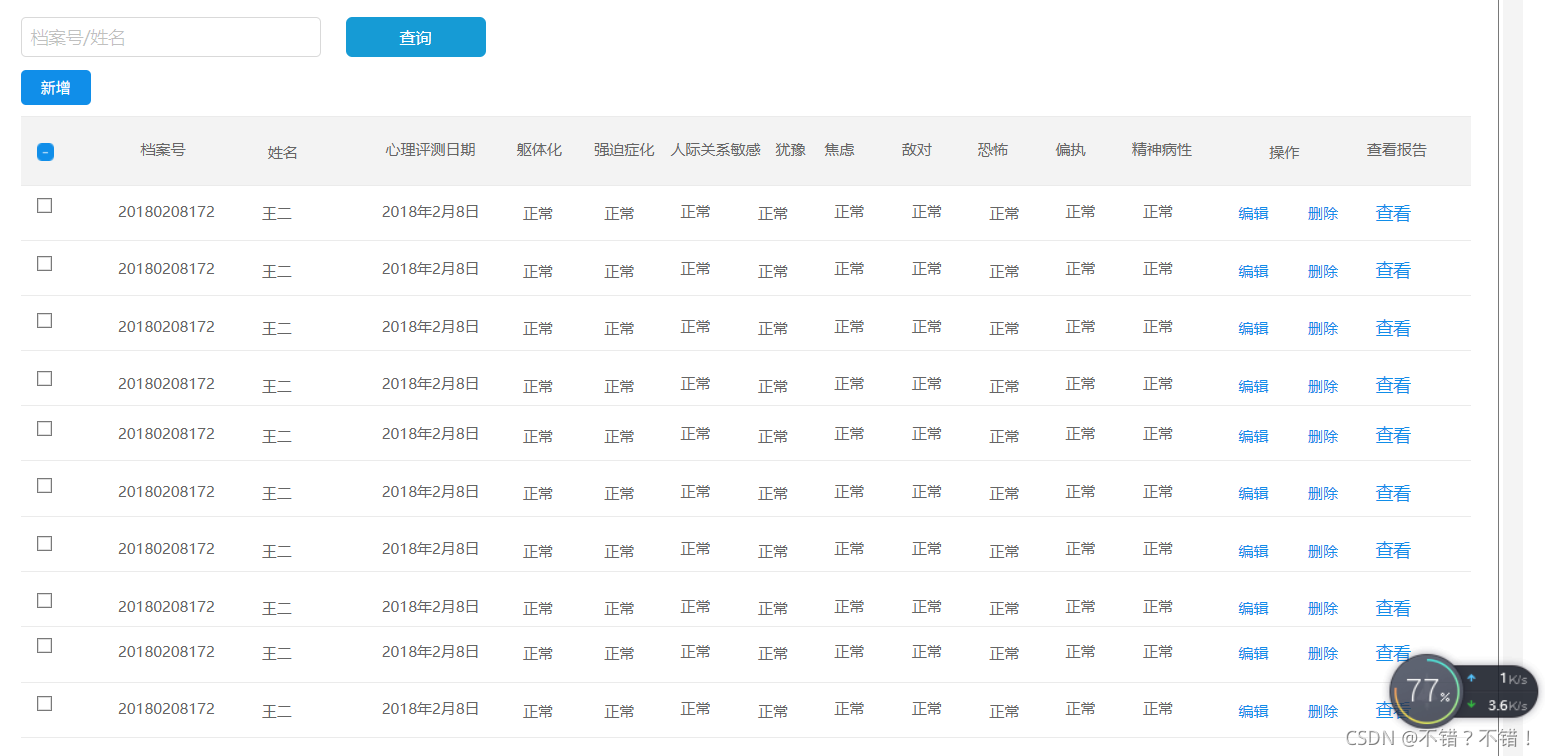Click 编辑 link in the fourth row

(1253, 386)
